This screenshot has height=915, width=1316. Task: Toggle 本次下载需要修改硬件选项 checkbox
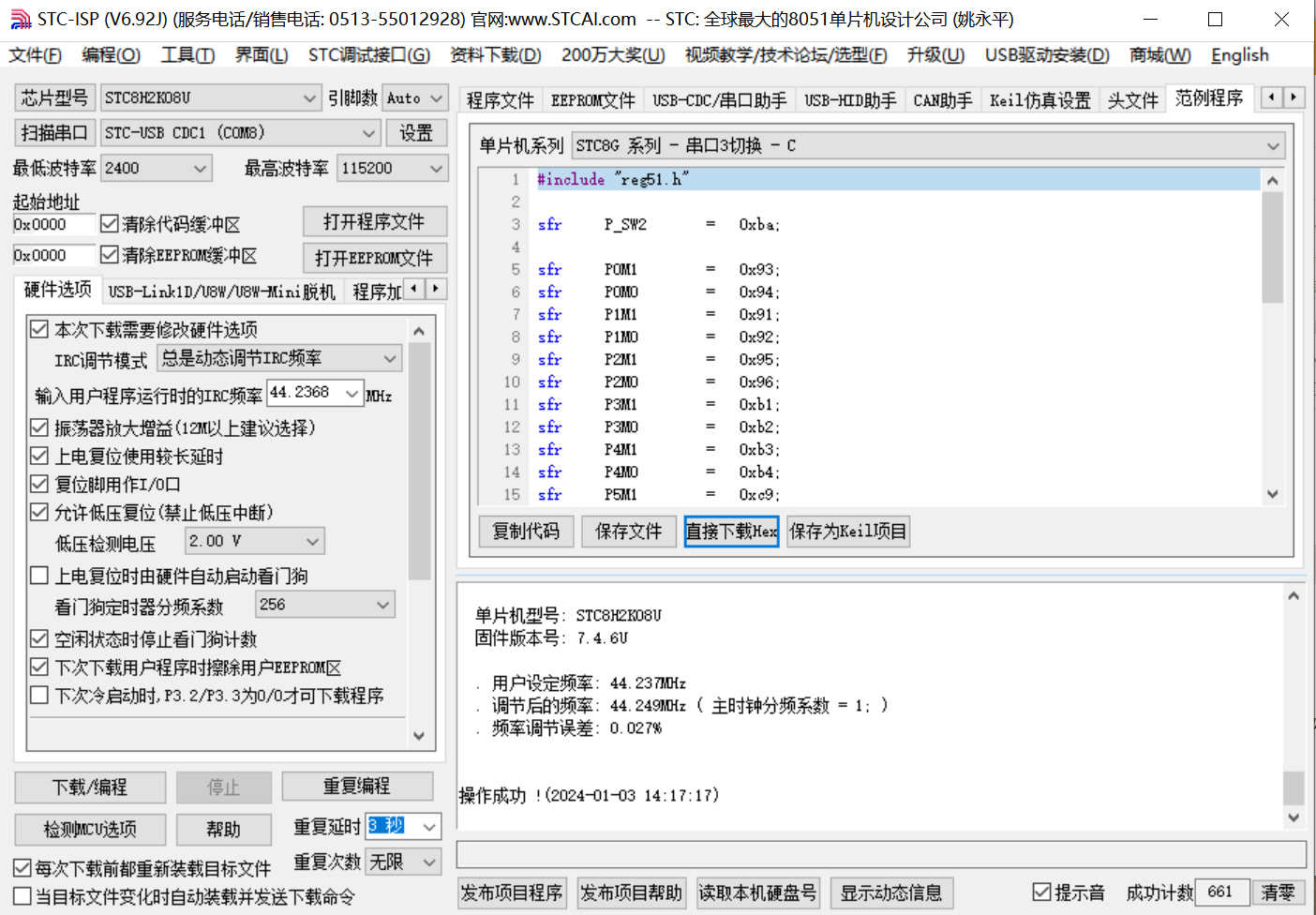(39, 329)
